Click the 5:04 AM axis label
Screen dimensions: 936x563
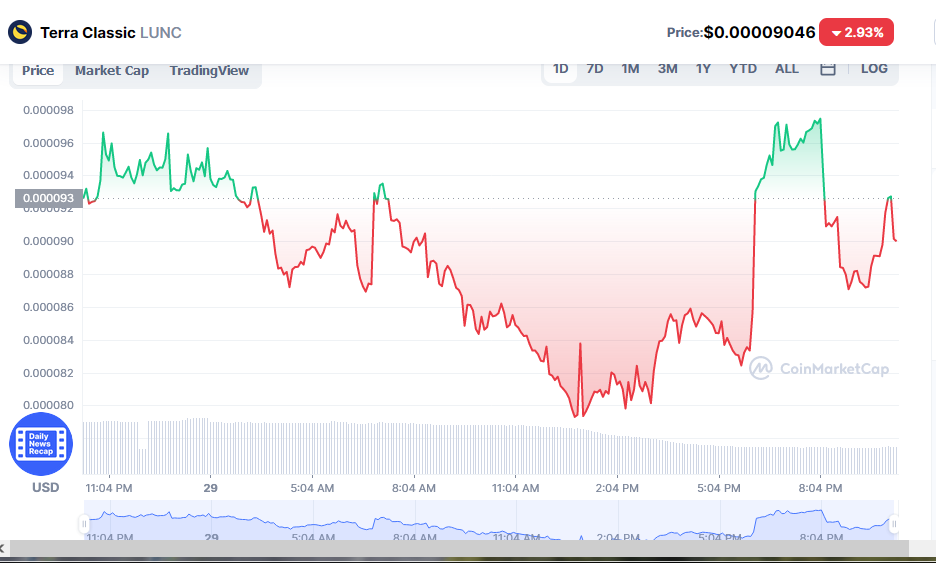click(x=312, y=488)
